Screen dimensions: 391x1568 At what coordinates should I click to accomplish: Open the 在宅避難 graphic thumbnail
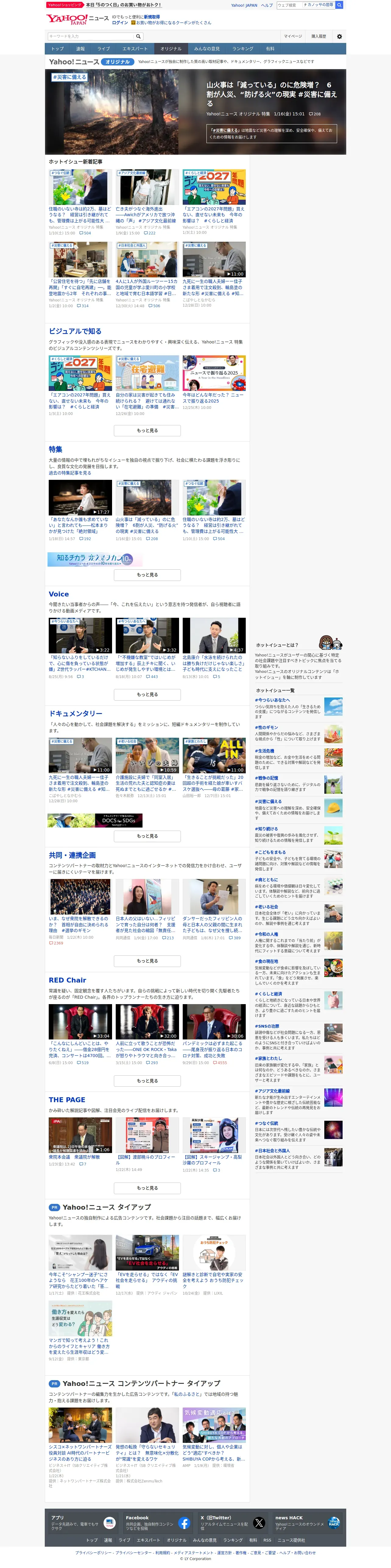click(x=147, y=373)
